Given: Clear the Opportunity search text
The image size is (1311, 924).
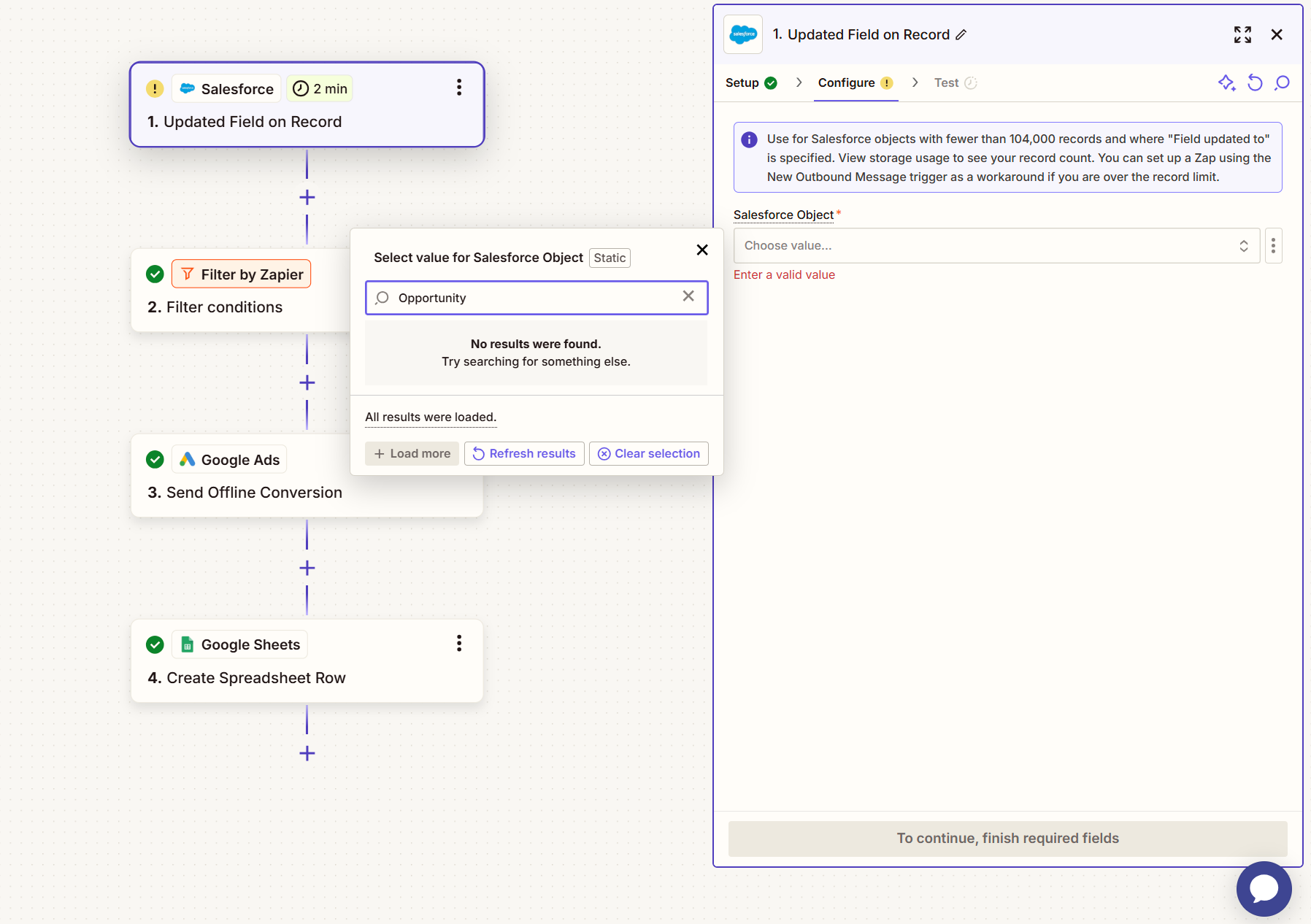Looking at the screenshot, I should (688, 296).
